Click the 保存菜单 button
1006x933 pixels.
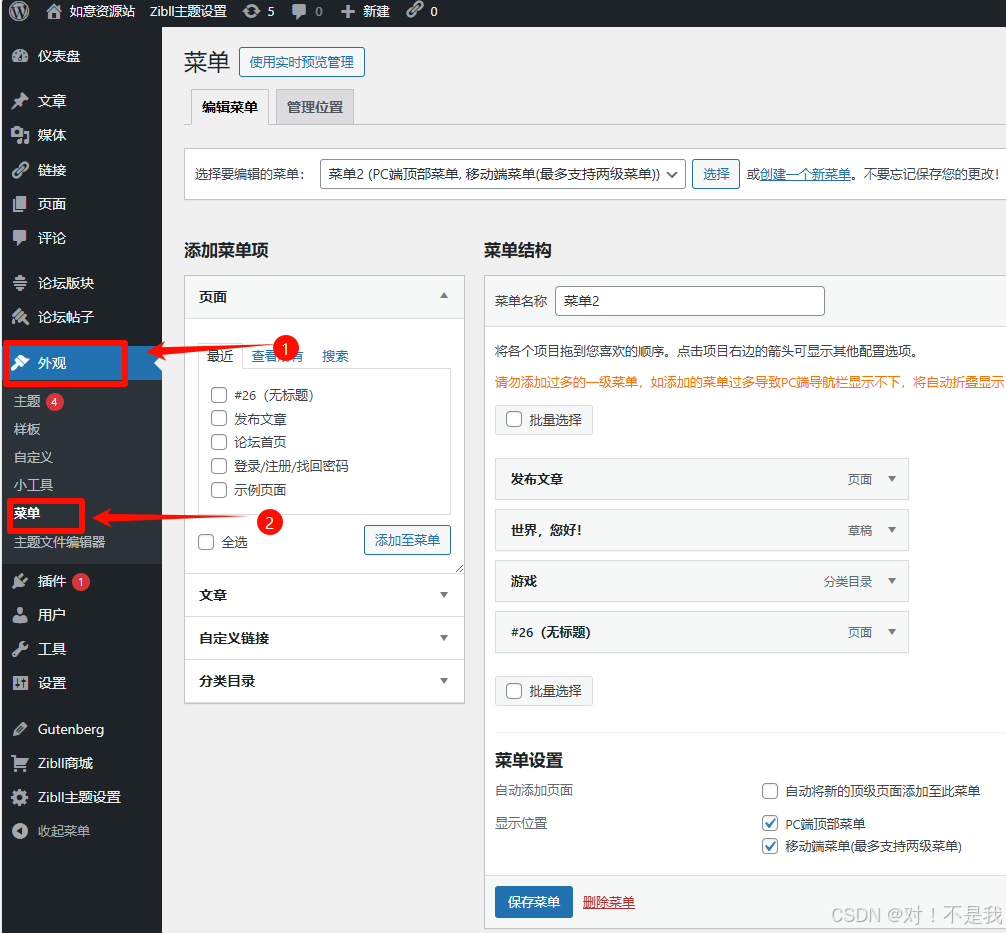(x=534, y=902)
